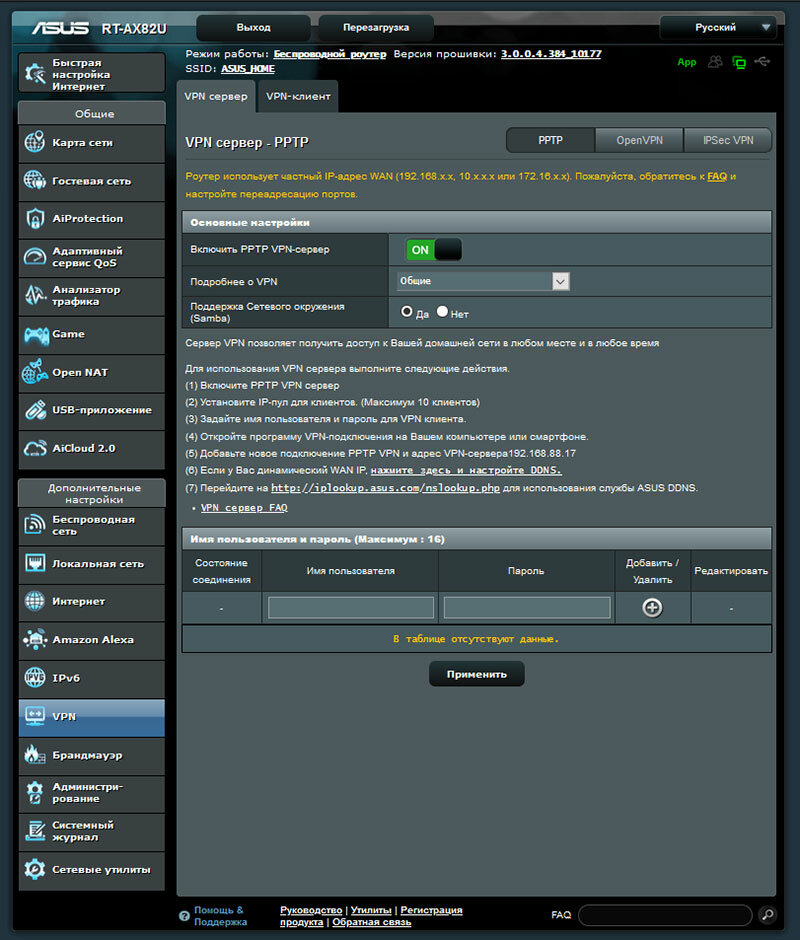Click the help question mark icon
The image size is (800, 940).
tap(185, 916)
